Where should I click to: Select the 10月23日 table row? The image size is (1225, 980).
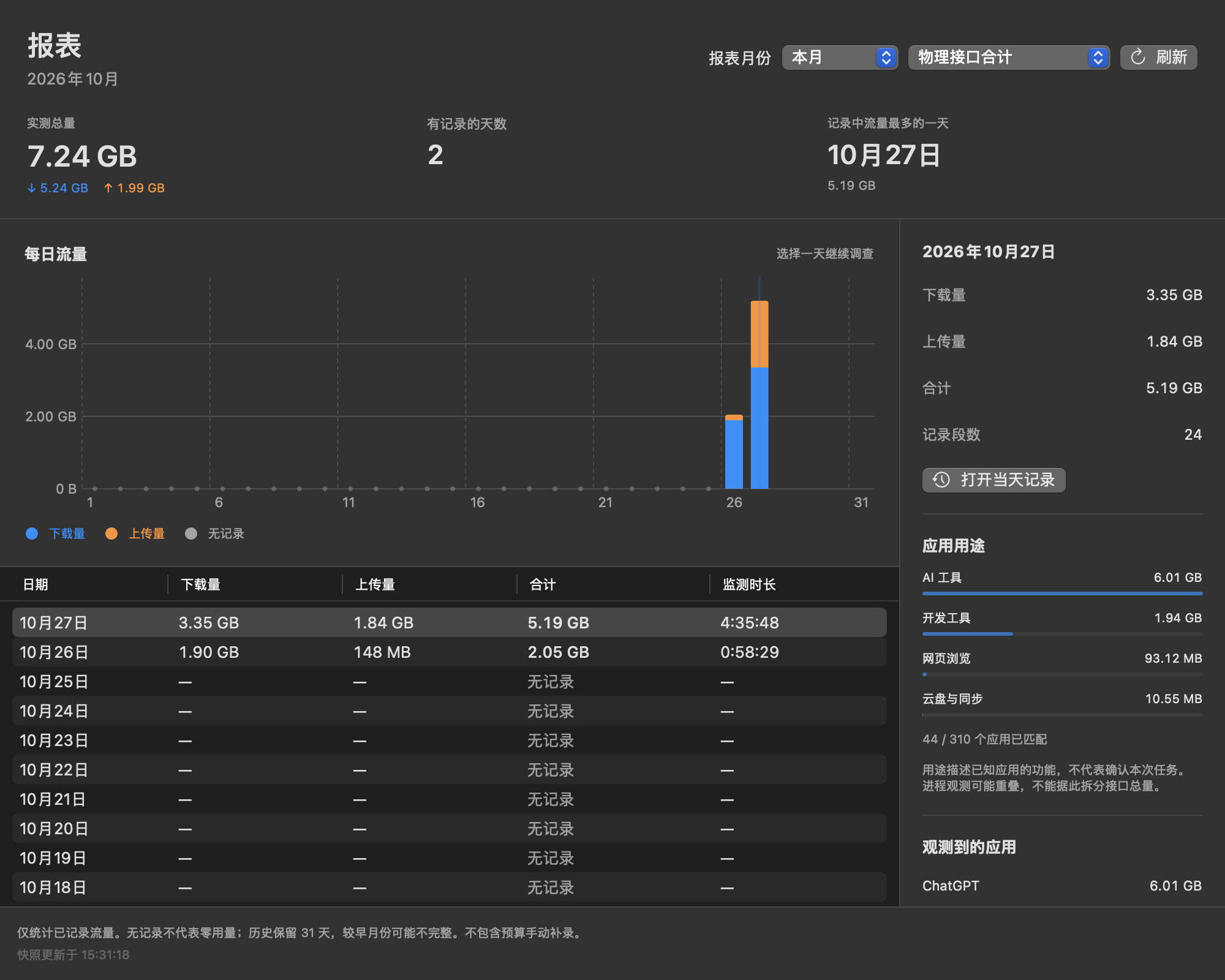(450, 740)
